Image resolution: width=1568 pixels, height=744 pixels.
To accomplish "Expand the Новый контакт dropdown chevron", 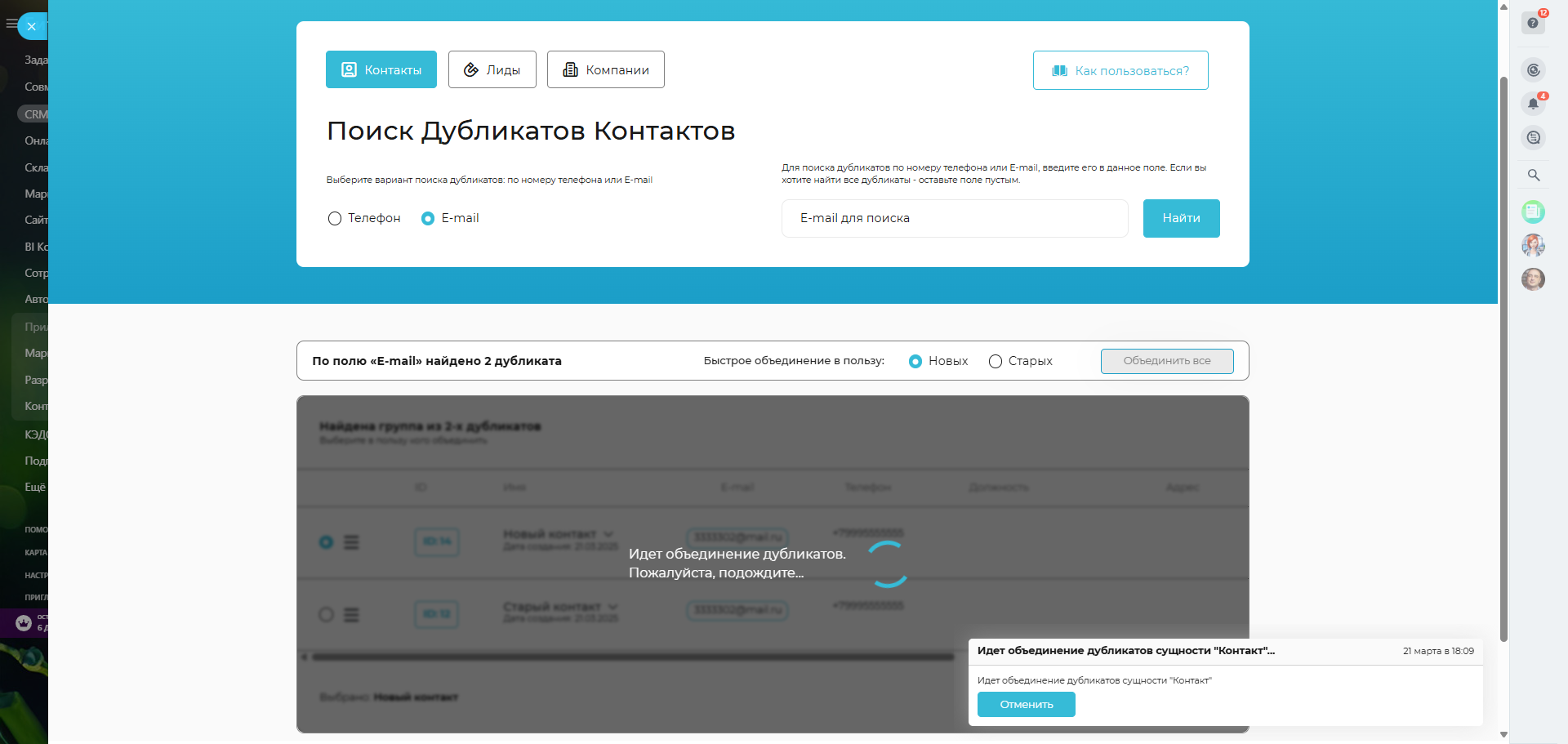I will (x=608, y=535).
